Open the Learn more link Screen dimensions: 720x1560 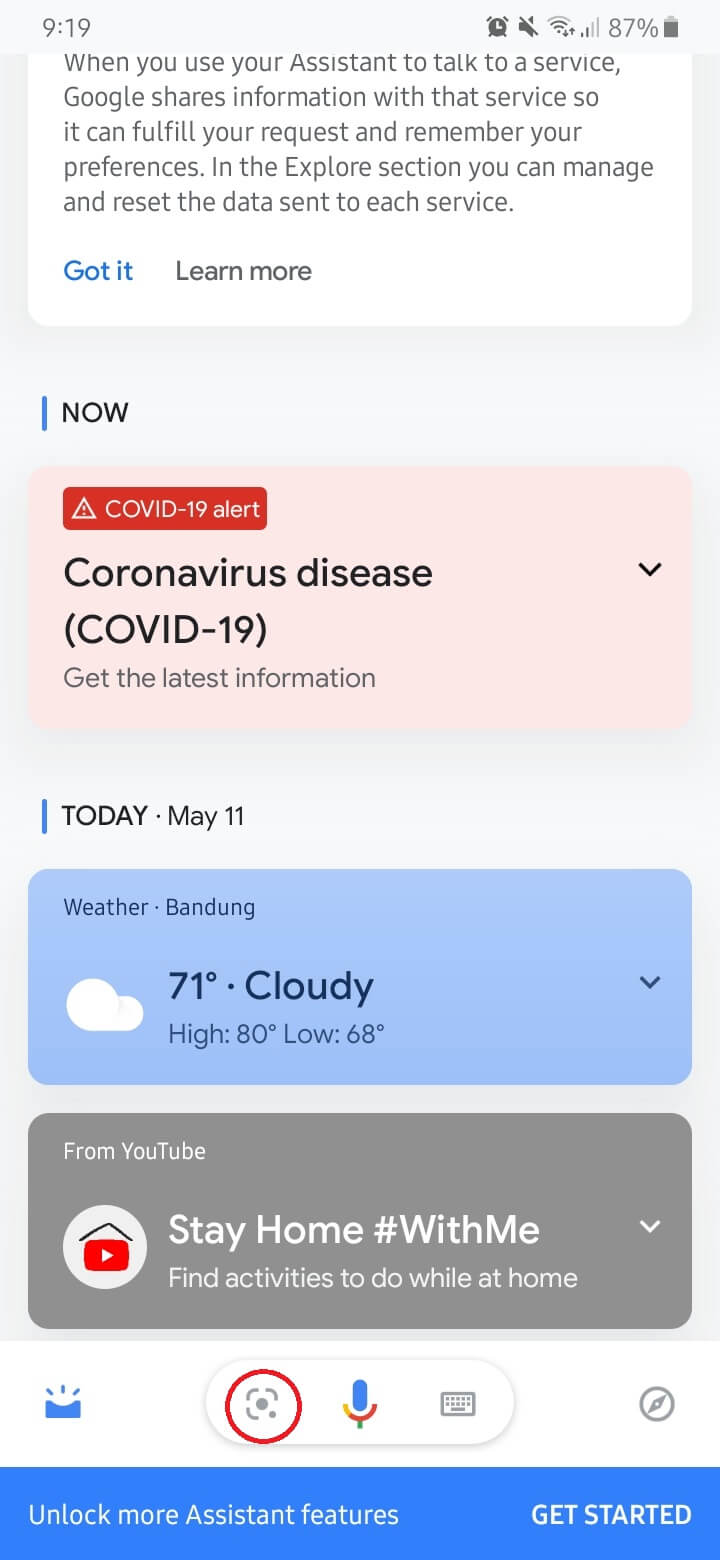coord(243,271)
